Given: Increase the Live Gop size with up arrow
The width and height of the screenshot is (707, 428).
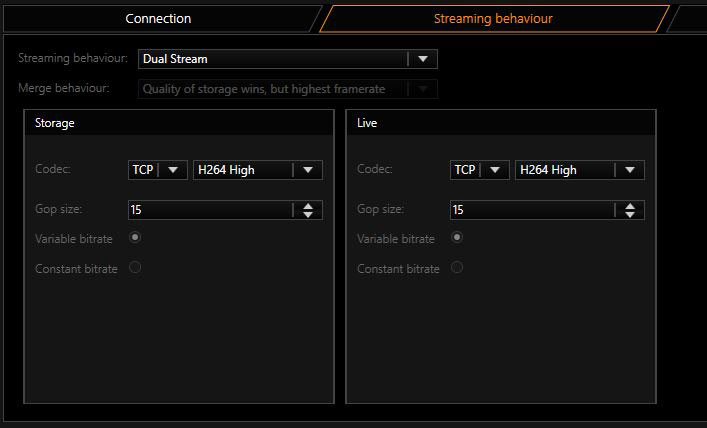Looking at the screenshot, I should tap(630, 206).
